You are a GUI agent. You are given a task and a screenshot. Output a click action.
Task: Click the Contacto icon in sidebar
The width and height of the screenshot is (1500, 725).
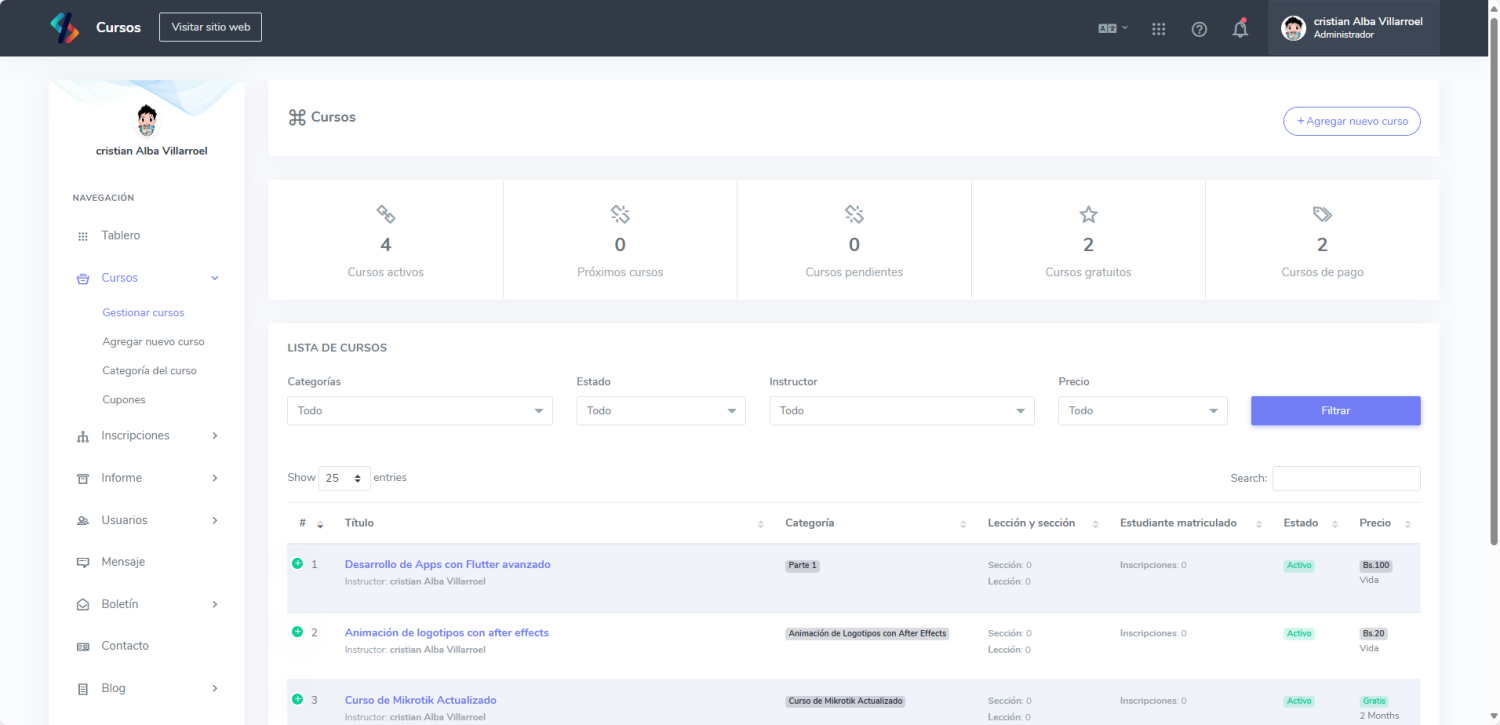(83, 647)
